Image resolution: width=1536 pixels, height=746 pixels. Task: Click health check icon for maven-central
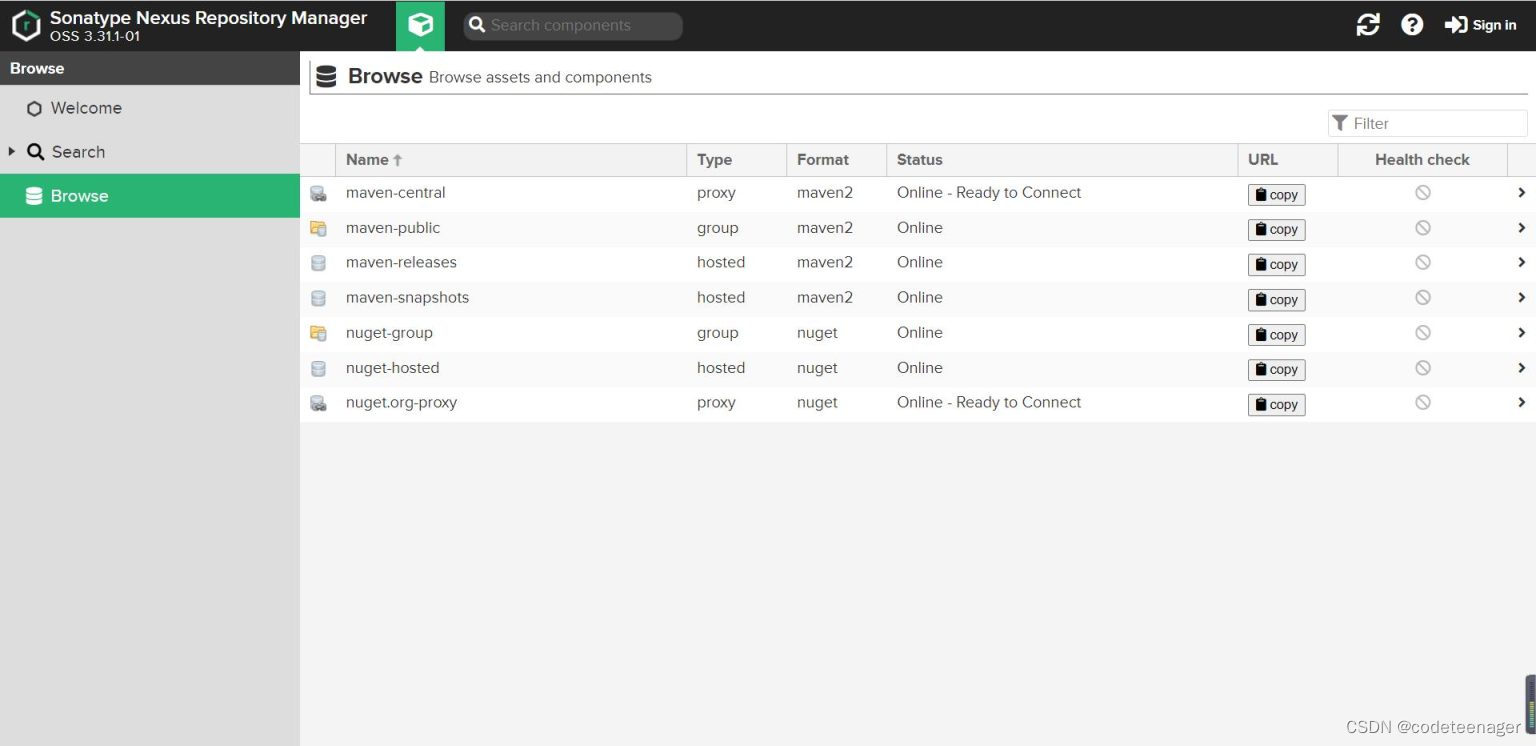click(x=1422, y=193)
